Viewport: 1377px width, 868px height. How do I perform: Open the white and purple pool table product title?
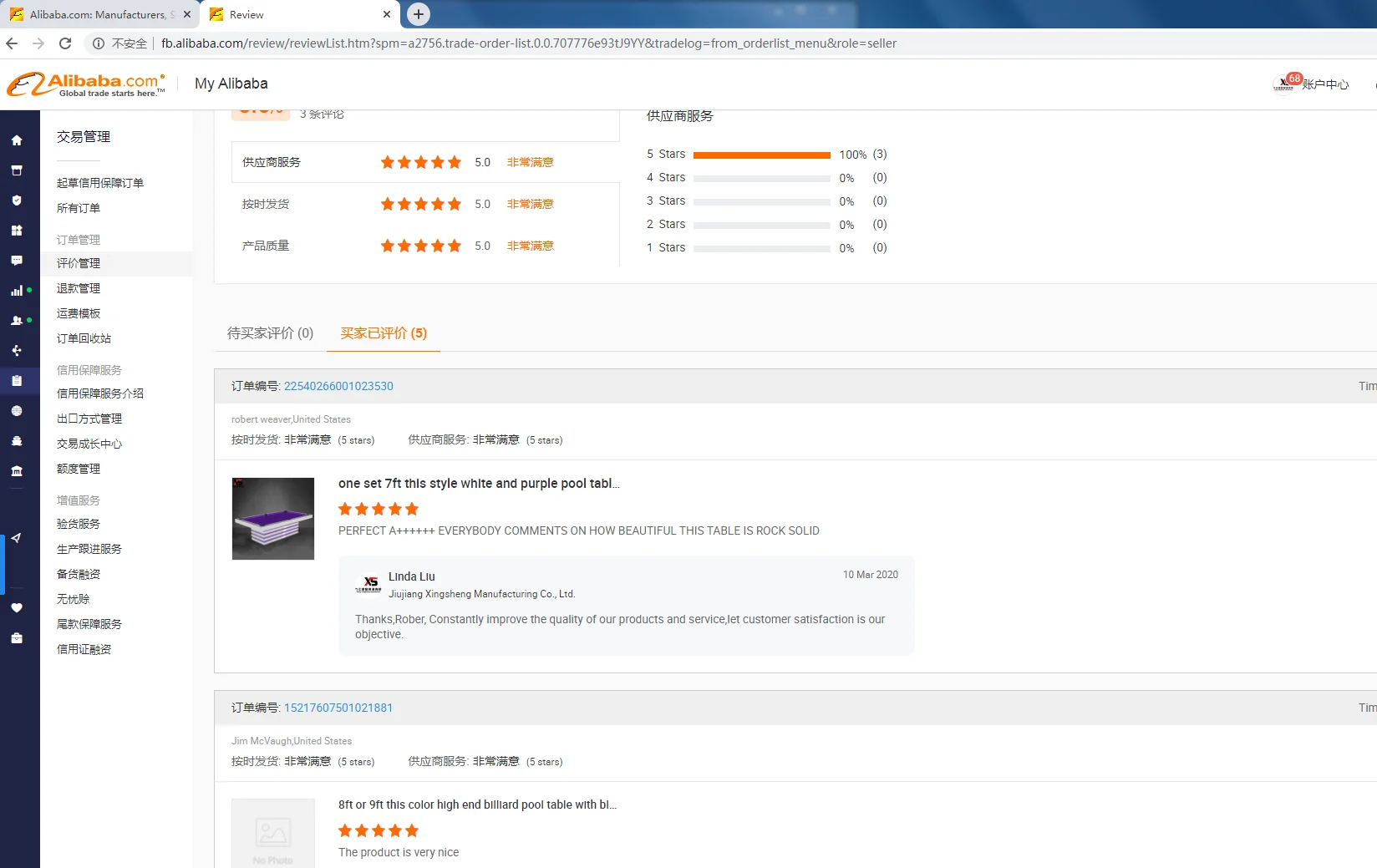point(479,484)
